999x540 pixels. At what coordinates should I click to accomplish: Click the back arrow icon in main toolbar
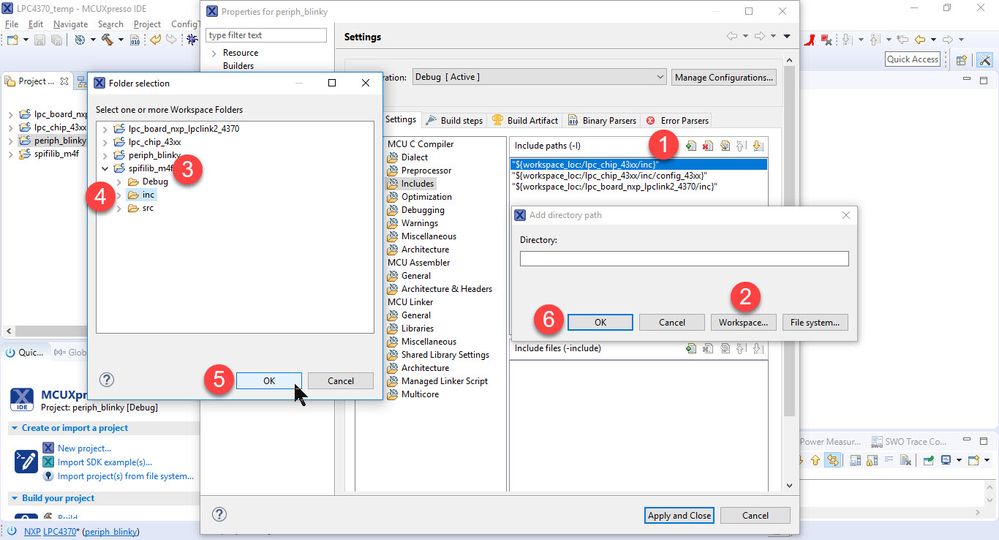[920, 39]
